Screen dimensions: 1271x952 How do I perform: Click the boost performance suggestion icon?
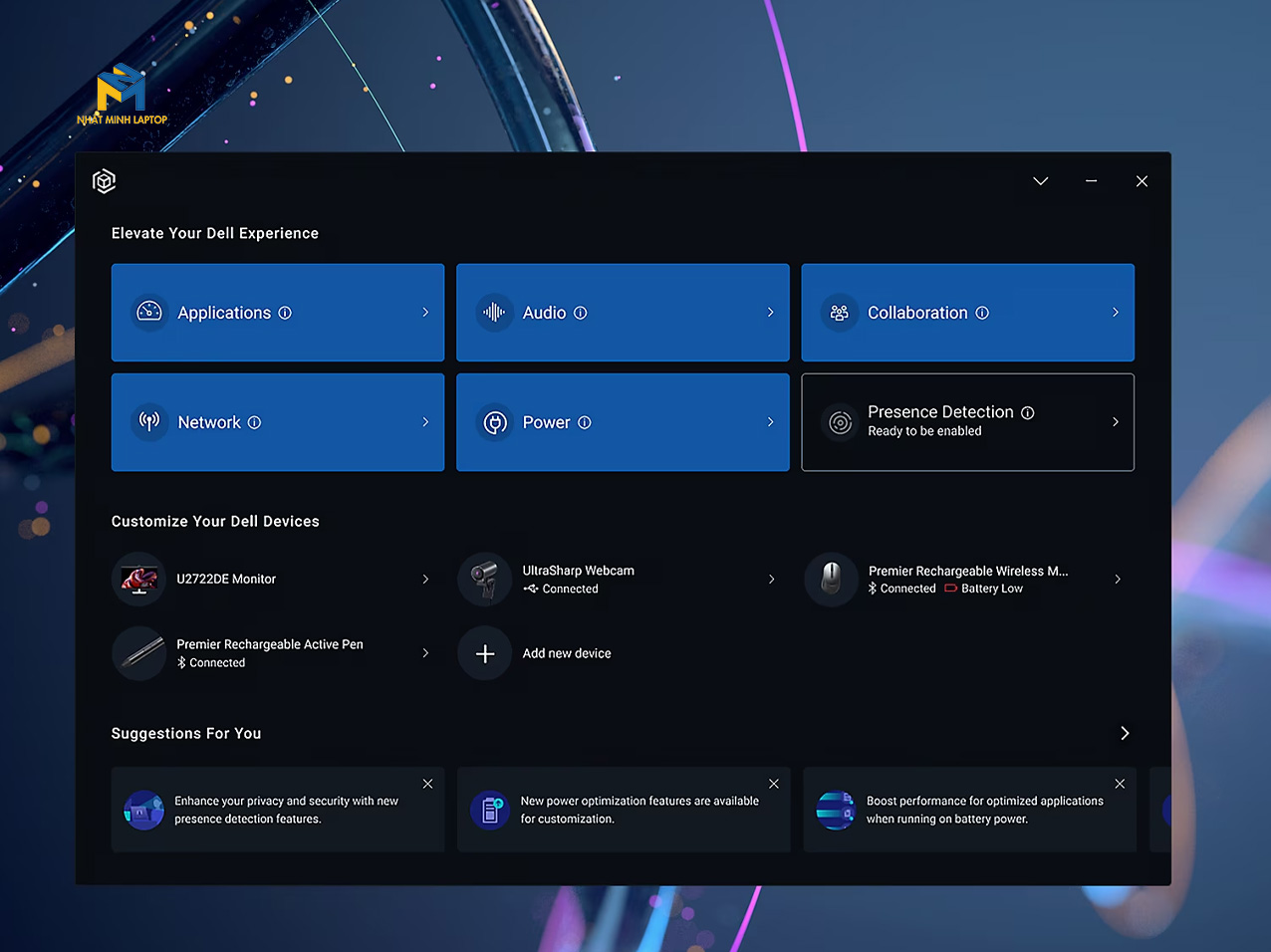[x=836, y=811]
